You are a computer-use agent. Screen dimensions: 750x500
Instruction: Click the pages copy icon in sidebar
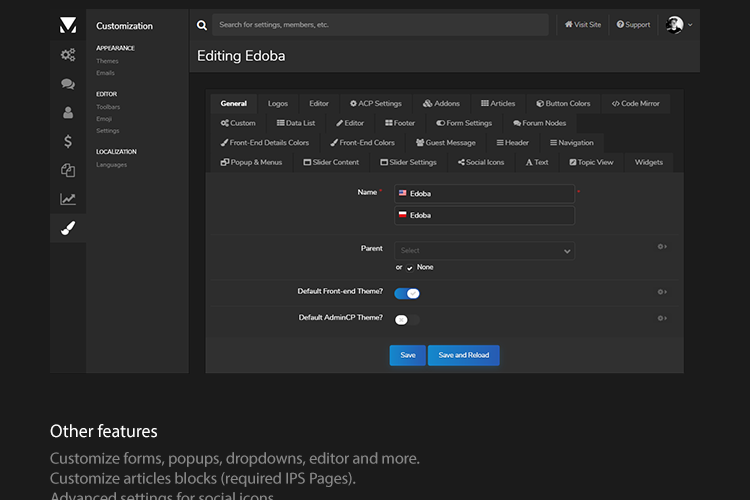tap(68, 171)
